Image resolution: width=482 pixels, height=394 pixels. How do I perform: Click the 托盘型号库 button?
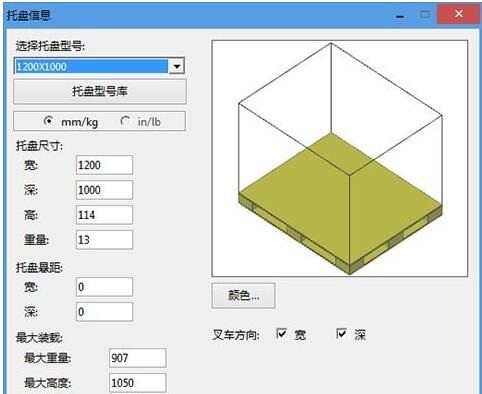click(100, 91)
